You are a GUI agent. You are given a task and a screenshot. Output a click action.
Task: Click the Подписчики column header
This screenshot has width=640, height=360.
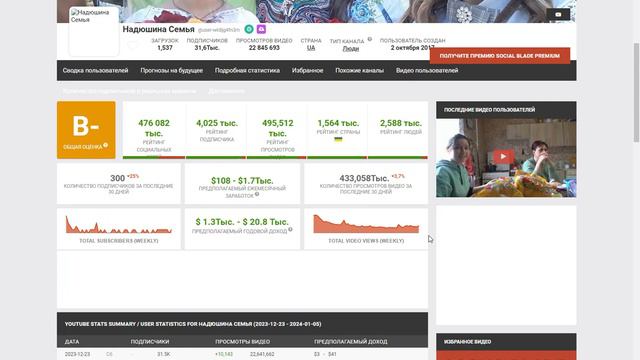(150, 342)
